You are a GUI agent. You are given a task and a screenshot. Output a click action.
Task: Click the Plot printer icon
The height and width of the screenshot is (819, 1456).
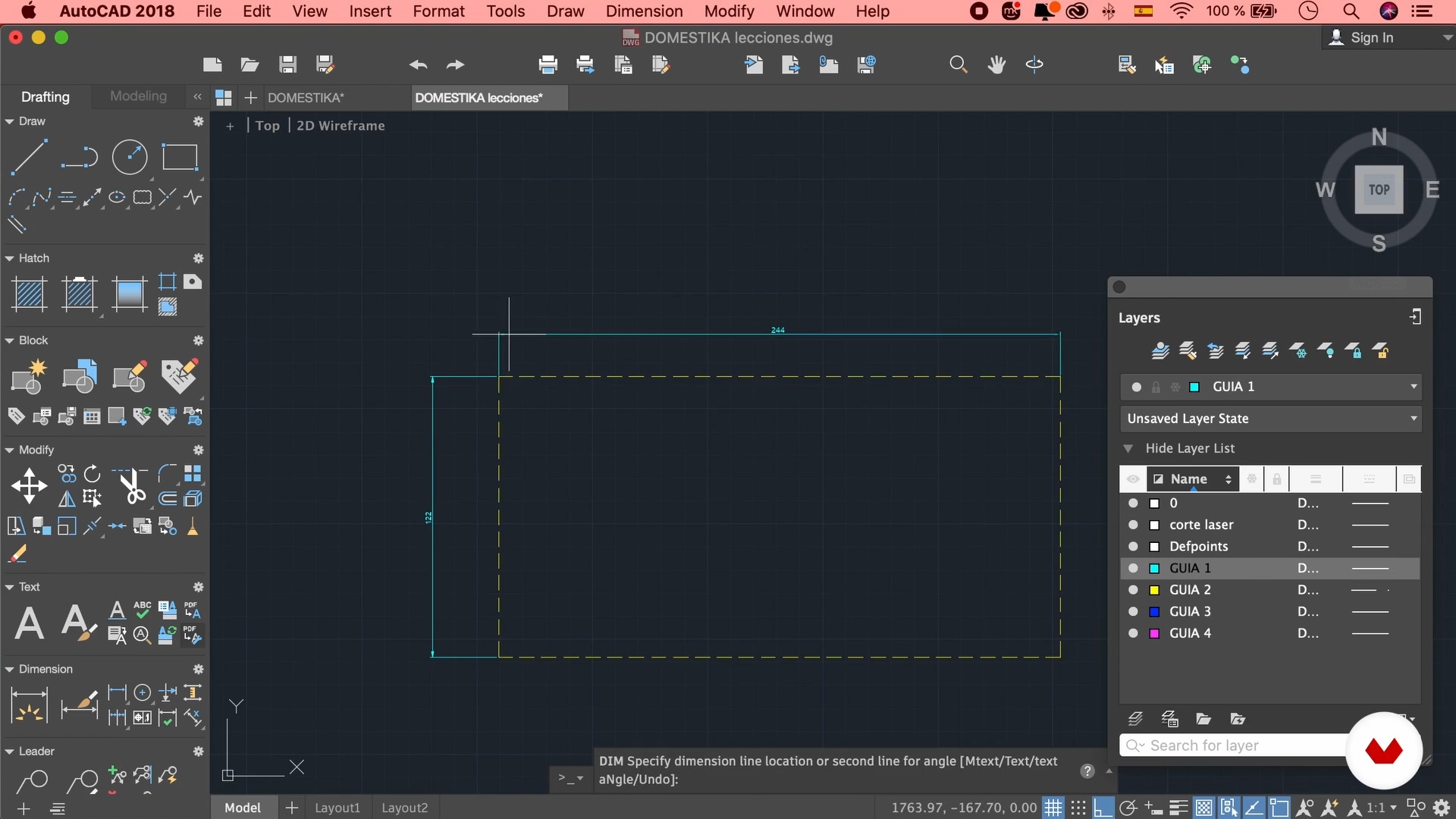click(x=548, y=64)
